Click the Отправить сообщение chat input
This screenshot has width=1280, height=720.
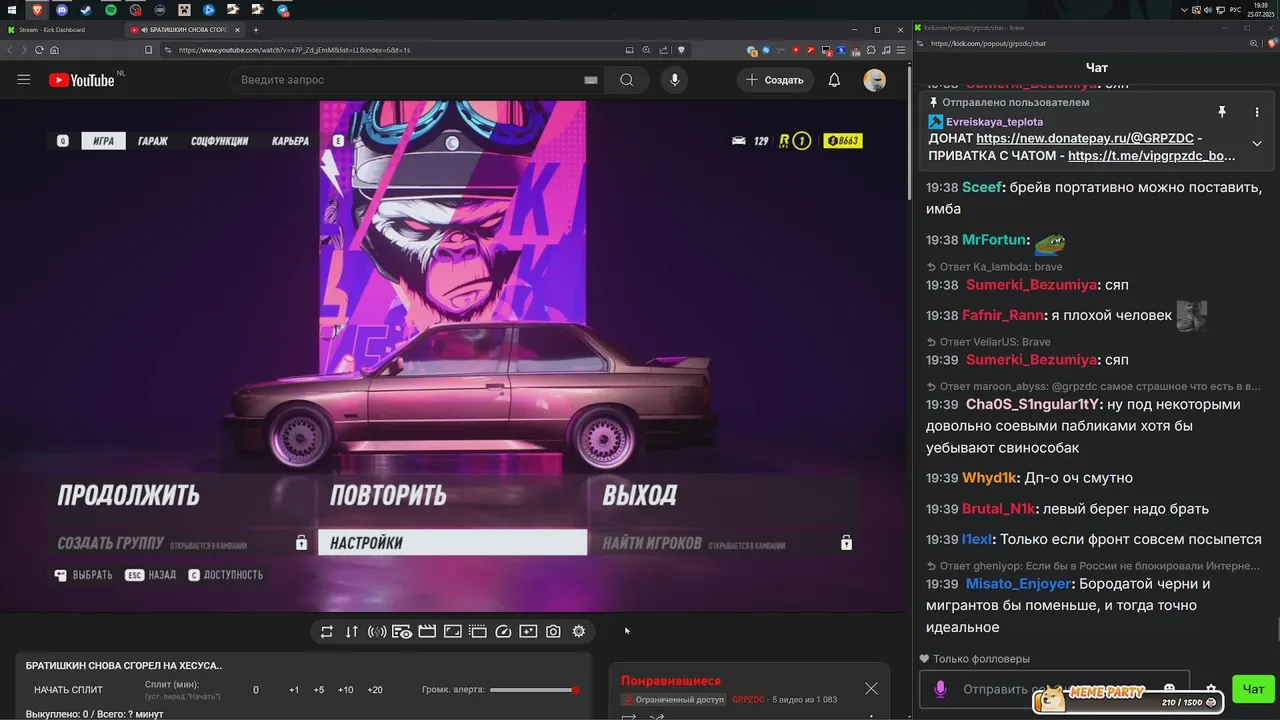1054,689
